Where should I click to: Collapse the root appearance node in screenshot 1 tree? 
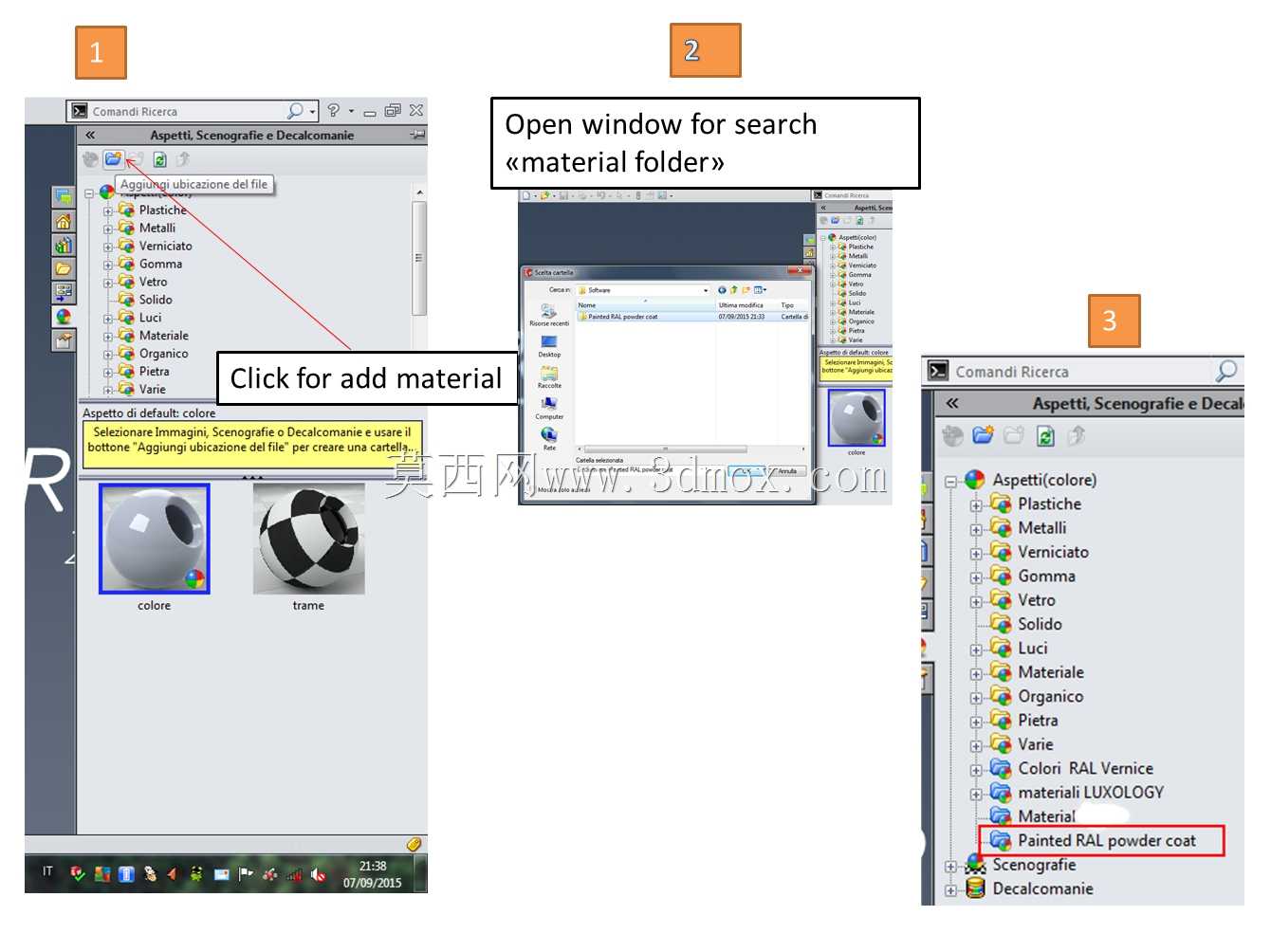tap(89, 193)
